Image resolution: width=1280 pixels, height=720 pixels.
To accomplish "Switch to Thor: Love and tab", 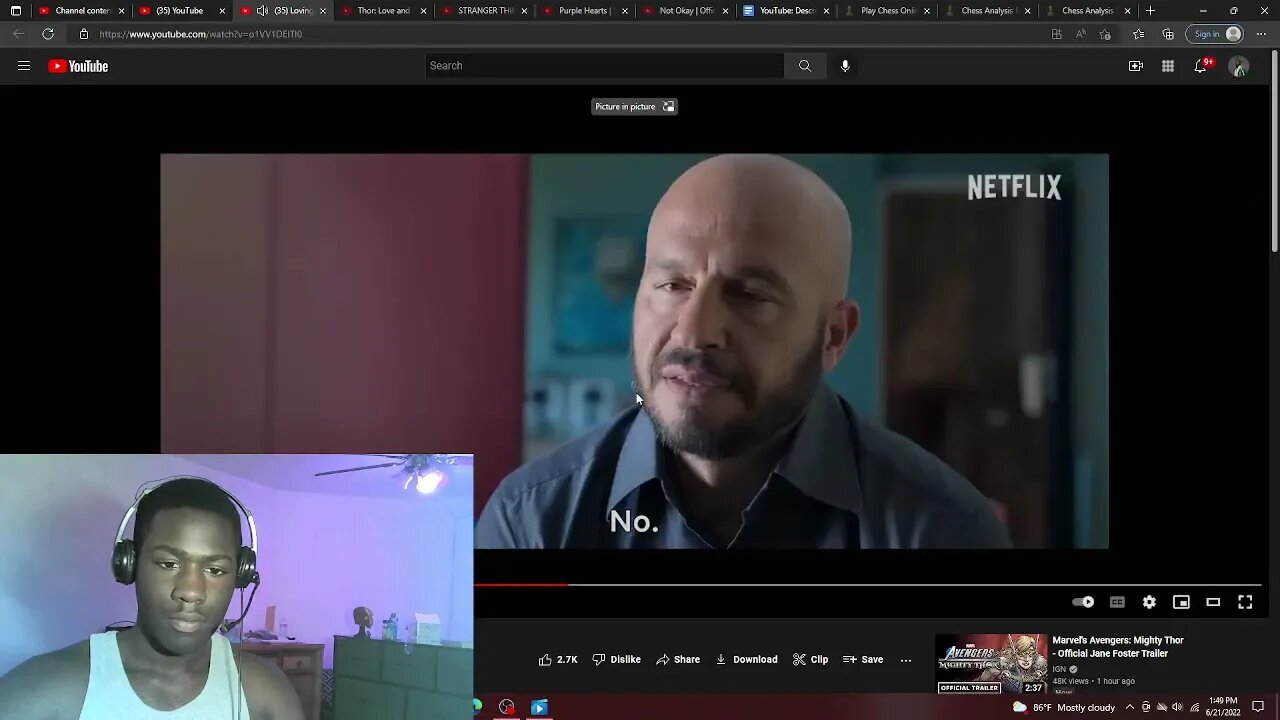I will (383, 11).
